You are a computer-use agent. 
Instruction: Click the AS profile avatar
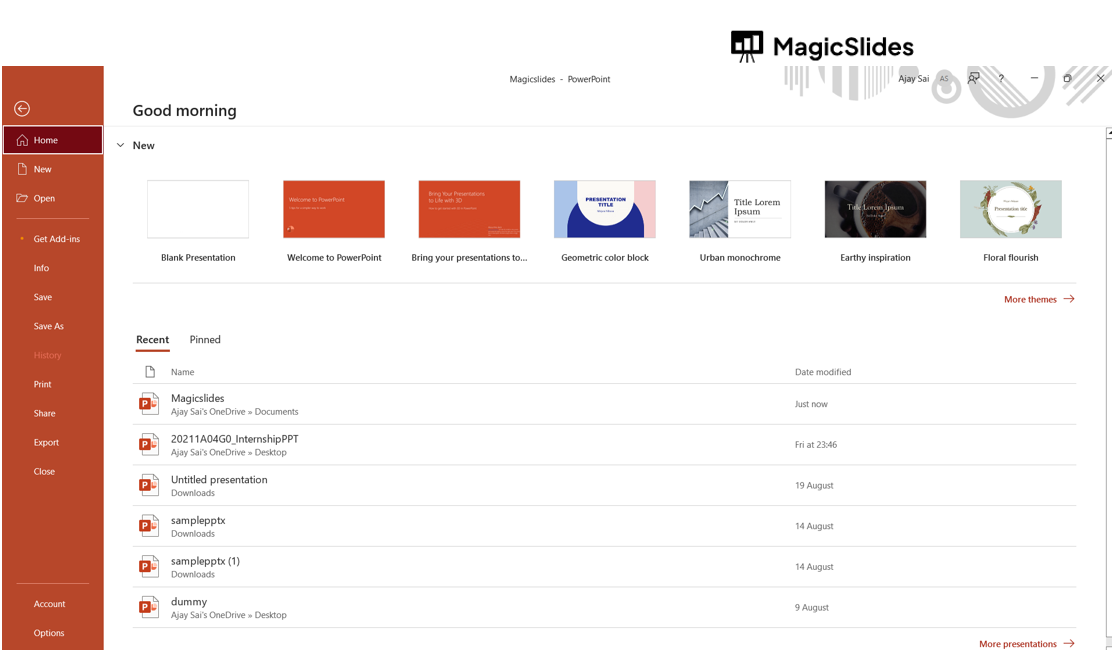click(944, 79)
